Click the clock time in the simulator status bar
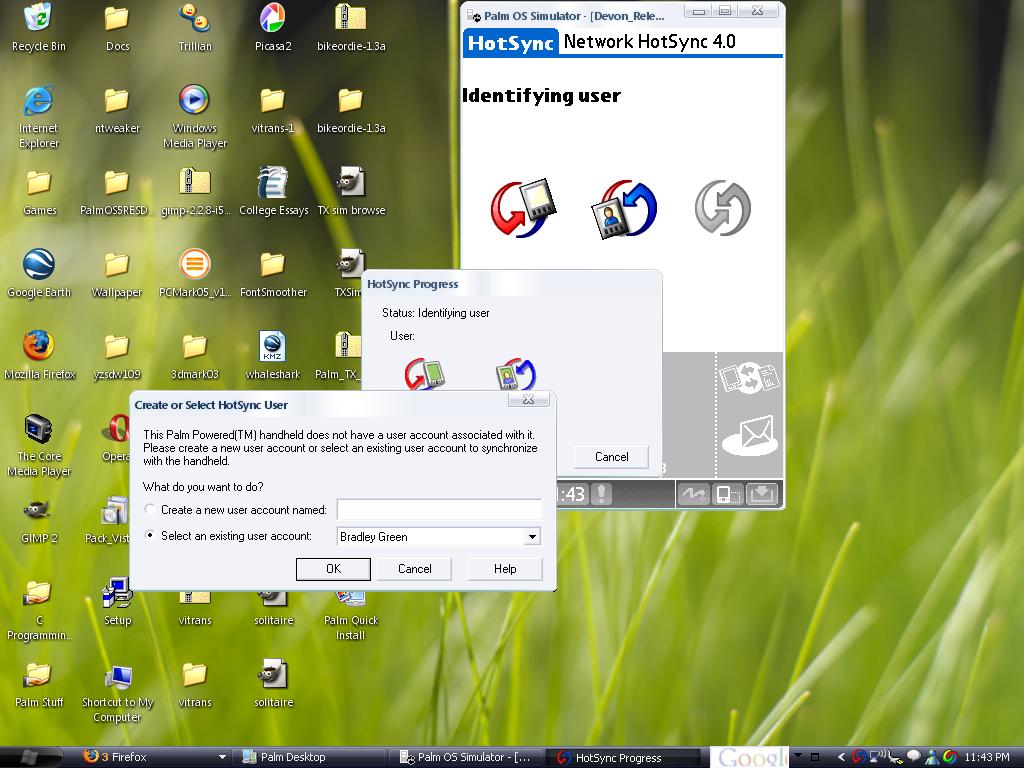The height and width of the screenshot is (768, 1024). point(571,494)
